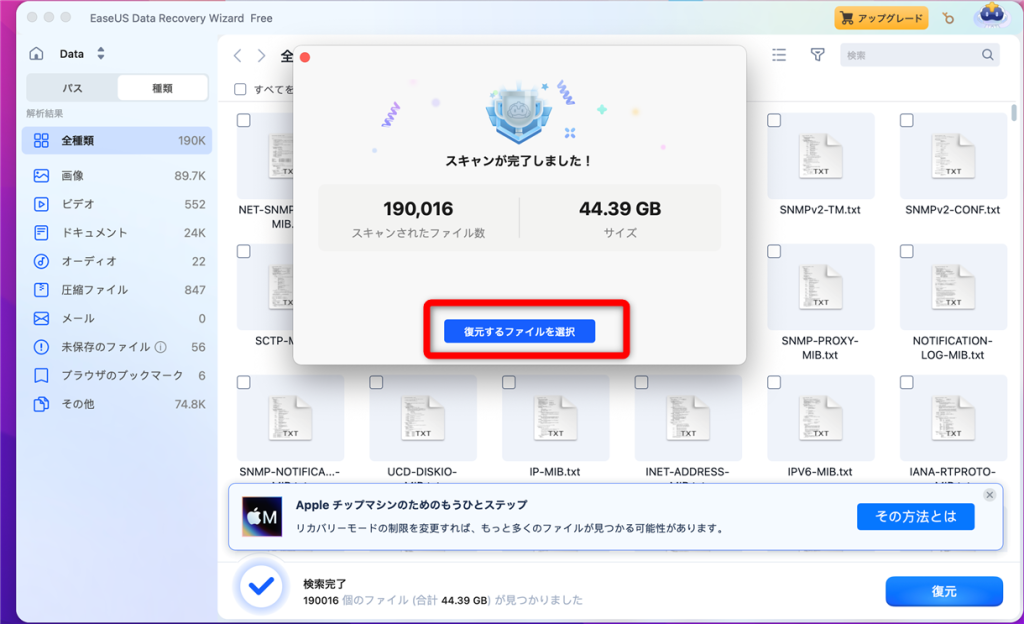Dismiss the Apple chip banner
The height and width of the screenshot is (624, 1024).
pos(989,495)
